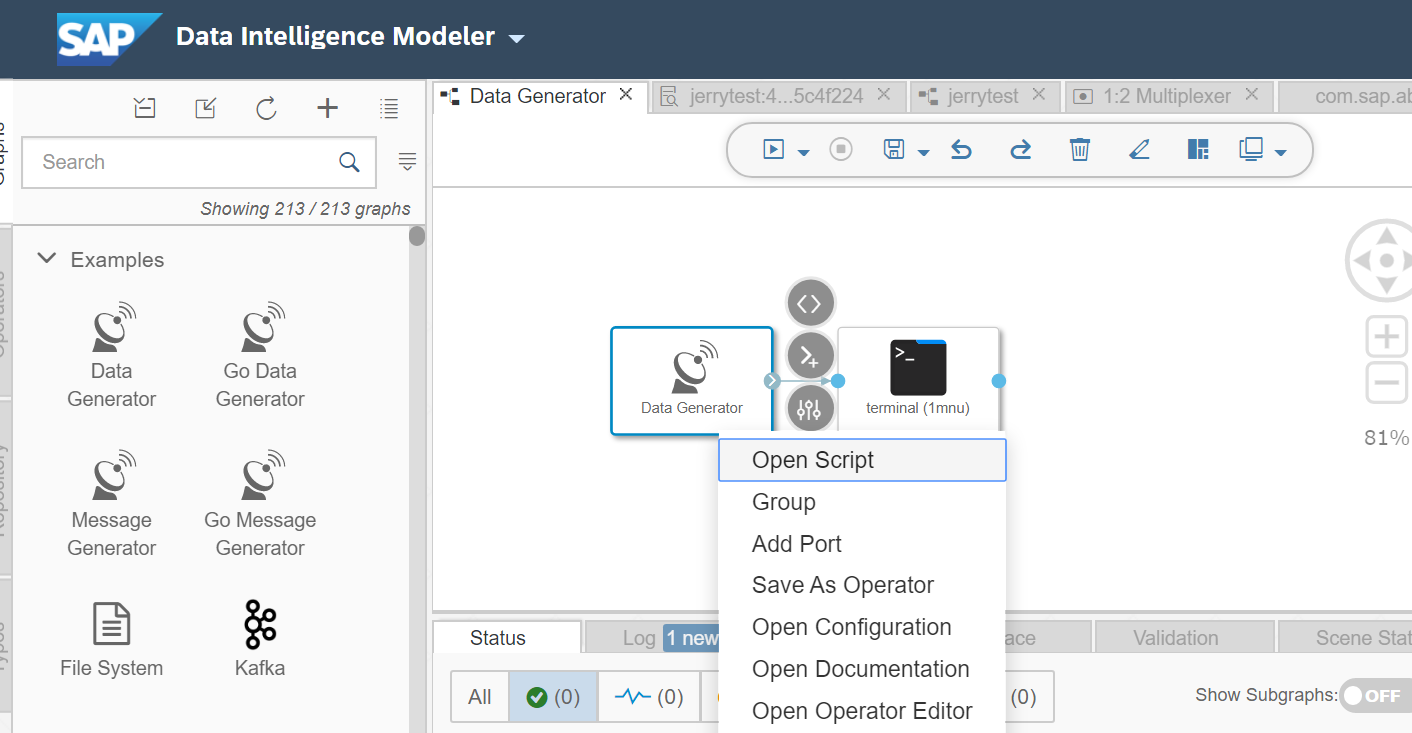Filter status by completed green check (0)
Viewport: 1412px width, 733px height.
coord(553,697)
